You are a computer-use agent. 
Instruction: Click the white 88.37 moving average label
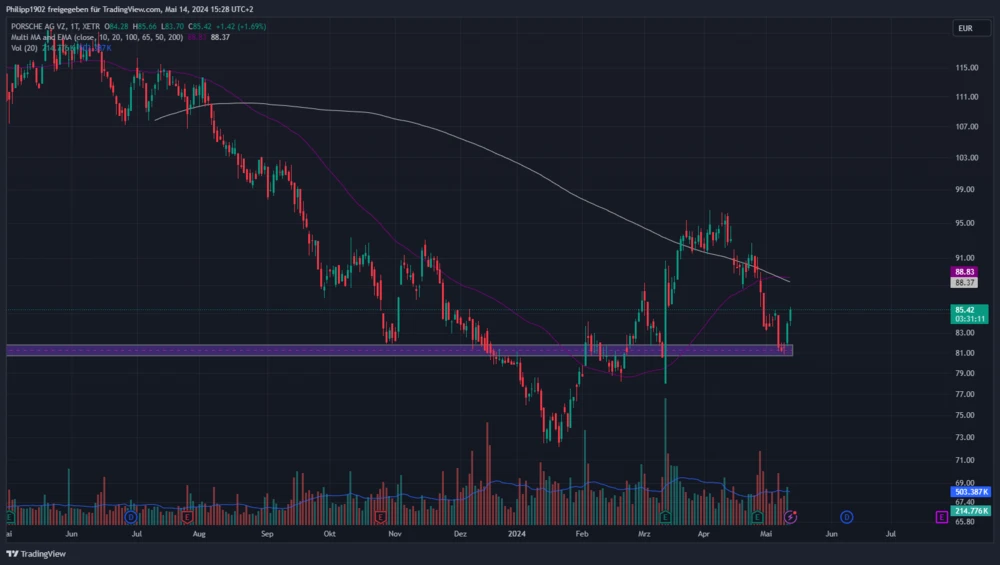click(964, 283)
